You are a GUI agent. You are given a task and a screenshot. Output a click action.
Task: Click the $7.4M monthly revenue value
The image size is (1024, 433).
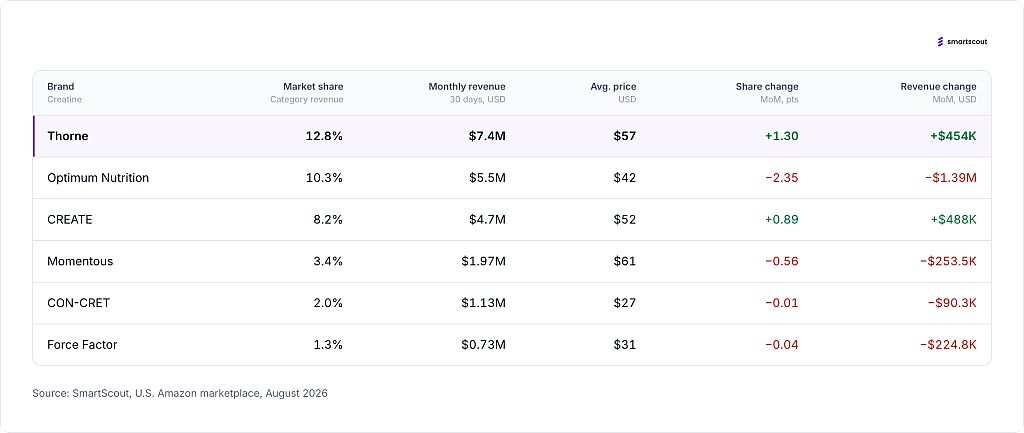487,136
